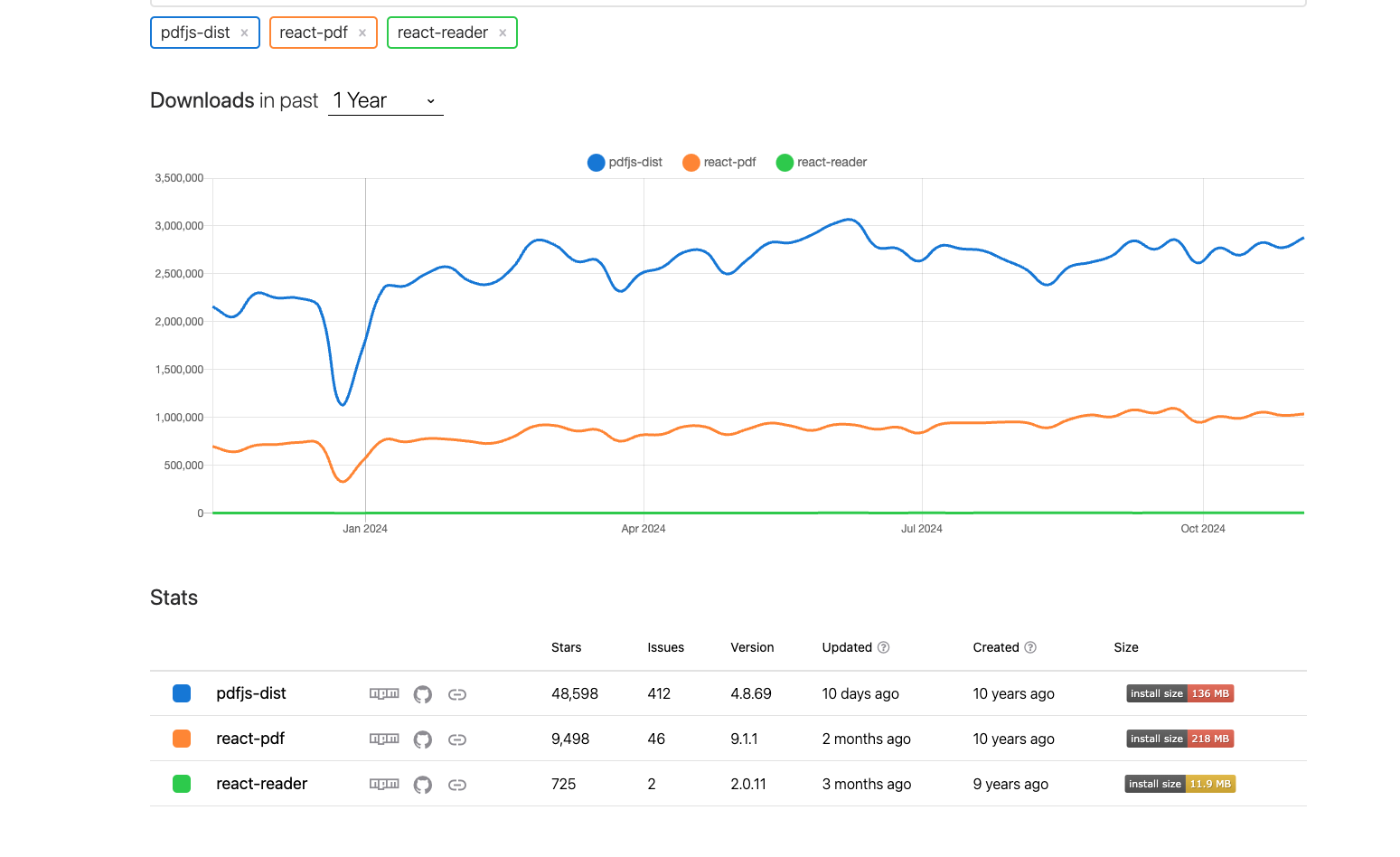Select the react-reader tag label at top

click(x=443, y=33)
